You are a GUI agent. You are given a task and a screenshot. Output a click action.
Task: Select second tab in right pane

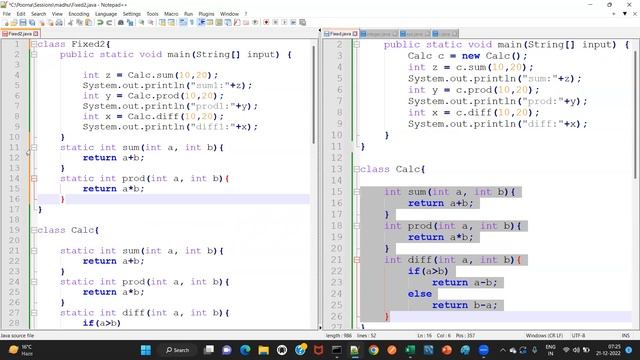click(378, 34)
